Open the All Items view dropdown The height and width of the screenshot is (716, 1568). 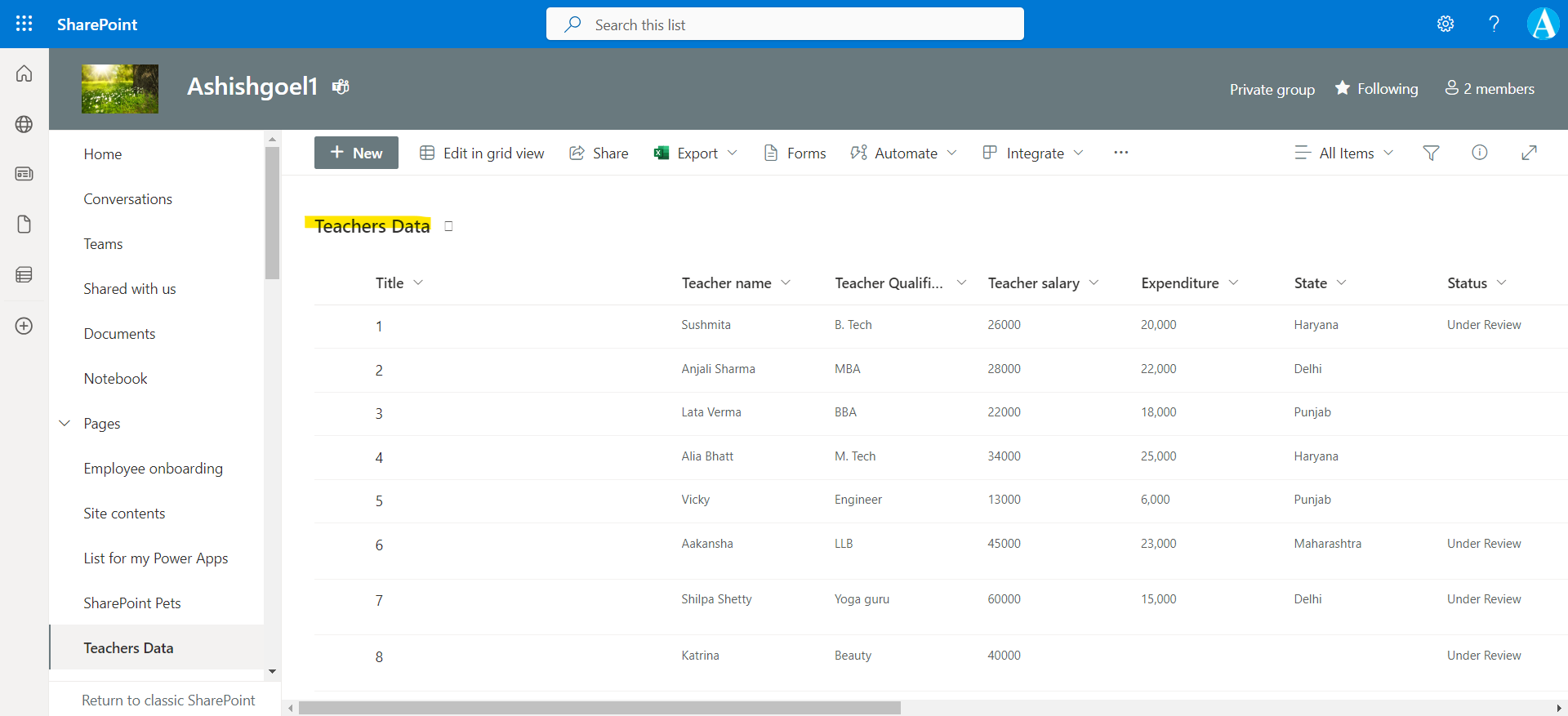coord(1344,153)
